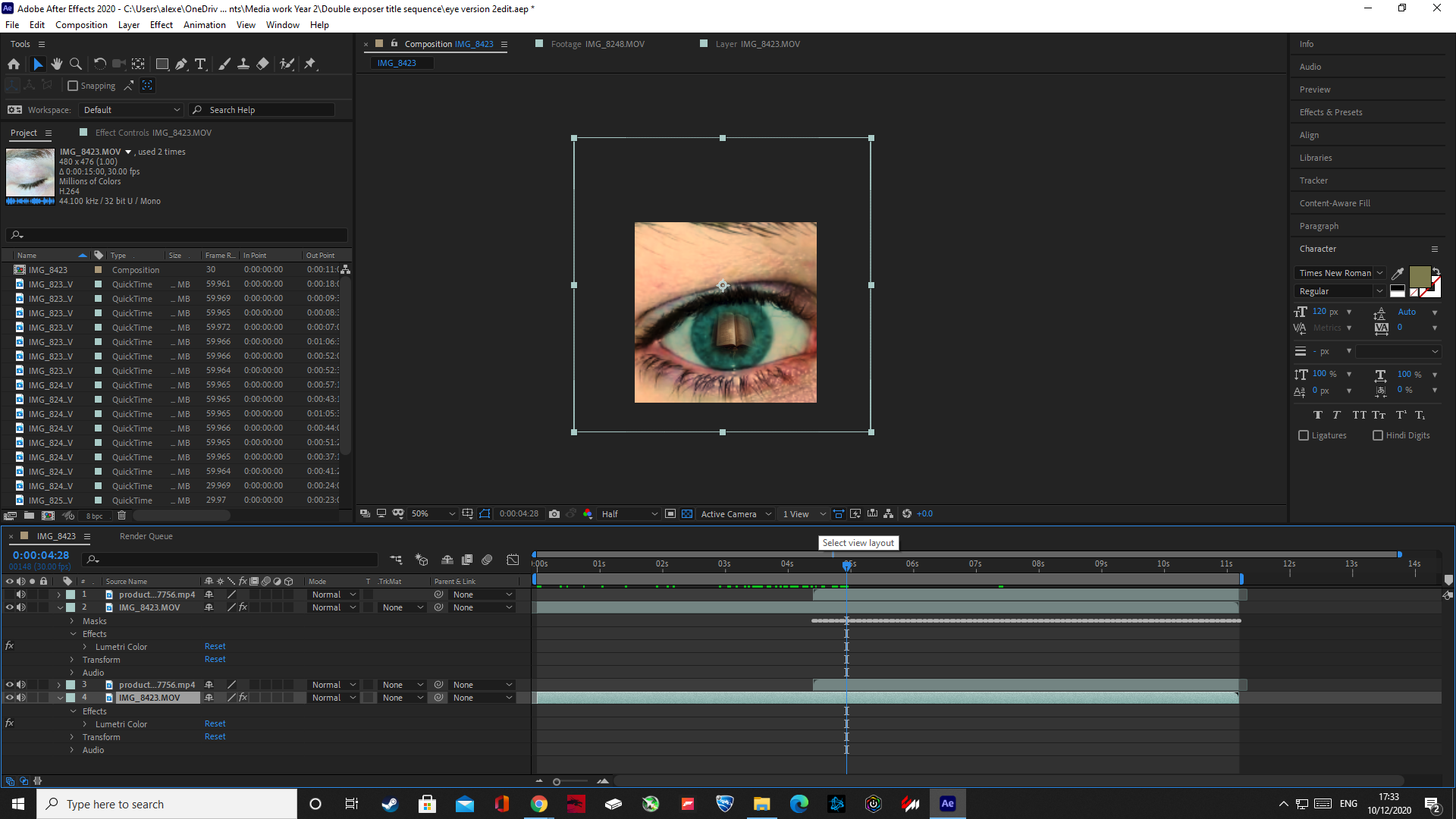Select the Puppet Pin tool
1456x819 pixels.
[310, 64]
